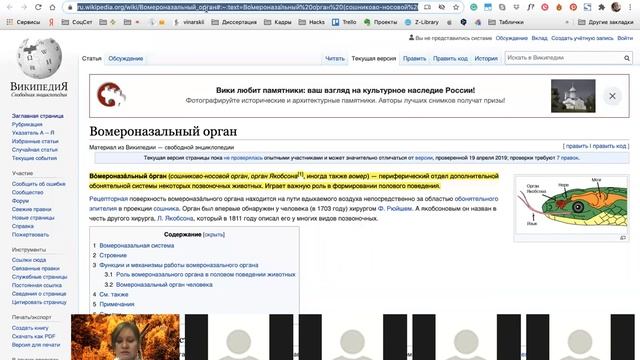
Task: Open the Trello bookmark
Action: (x=344, y=22)
